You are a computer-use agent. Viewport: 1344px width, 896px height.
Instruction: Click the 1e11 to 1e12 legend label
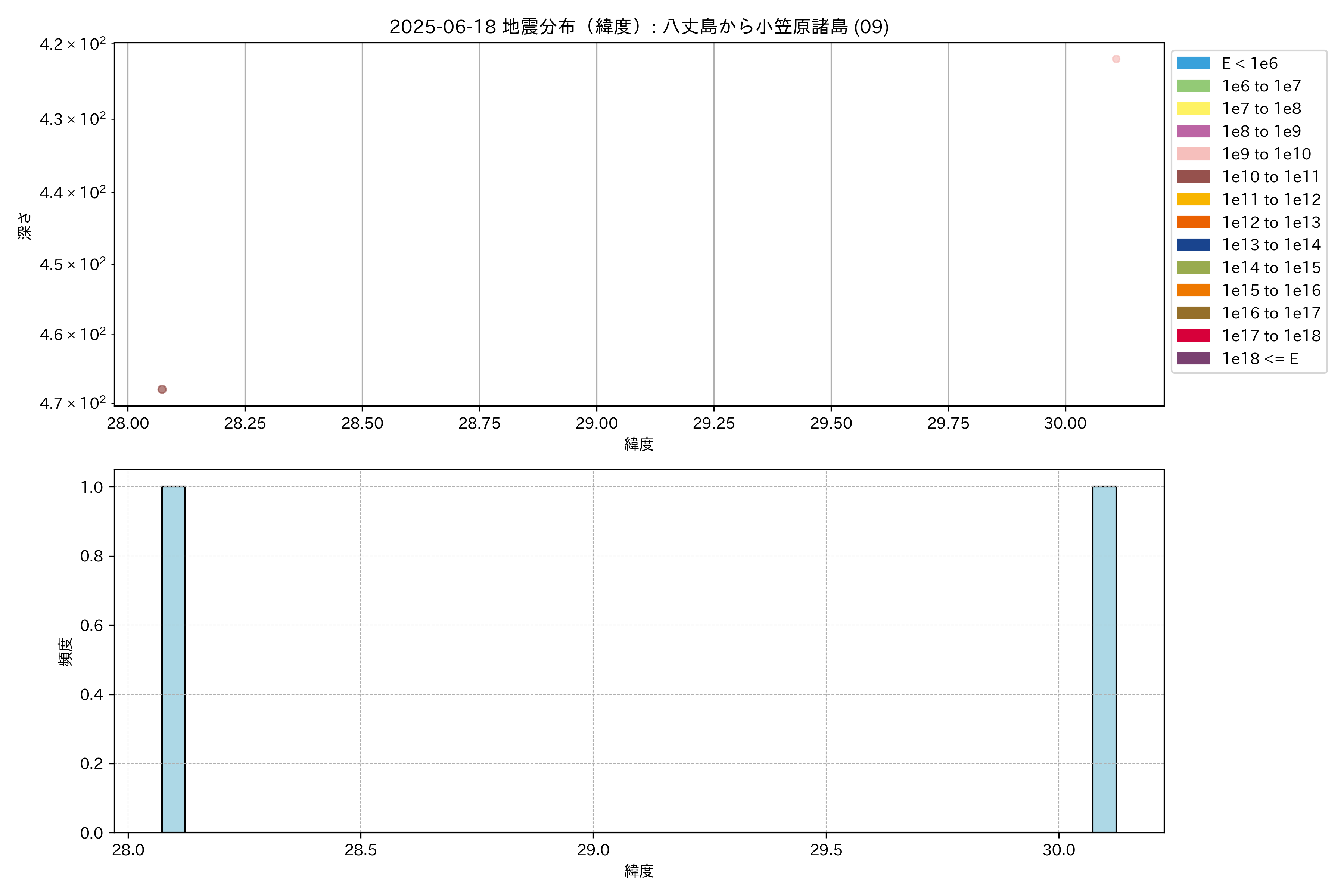(x=1271, y=199)
